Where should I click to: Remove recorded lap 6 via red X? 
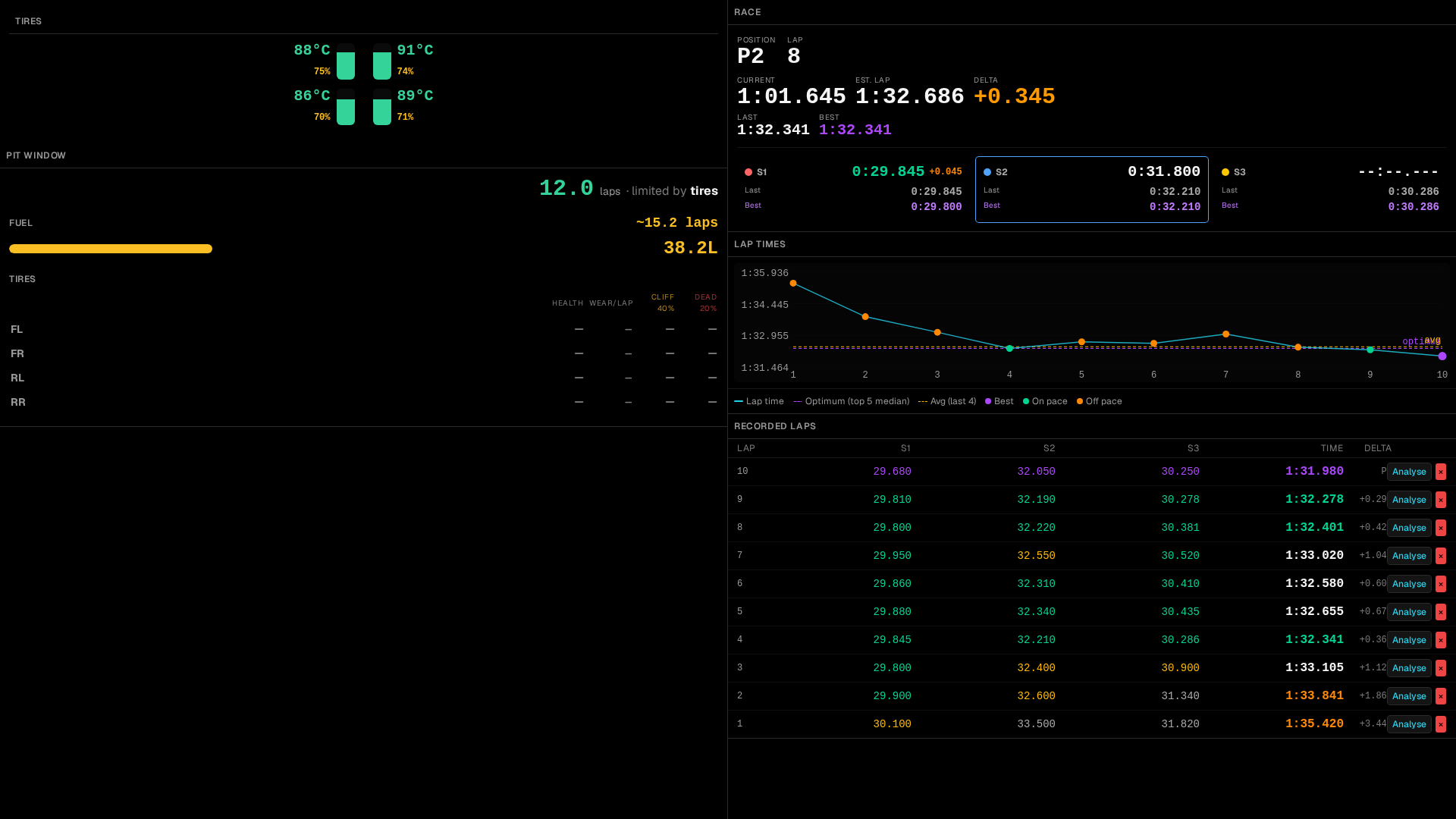coord(1441,584)
